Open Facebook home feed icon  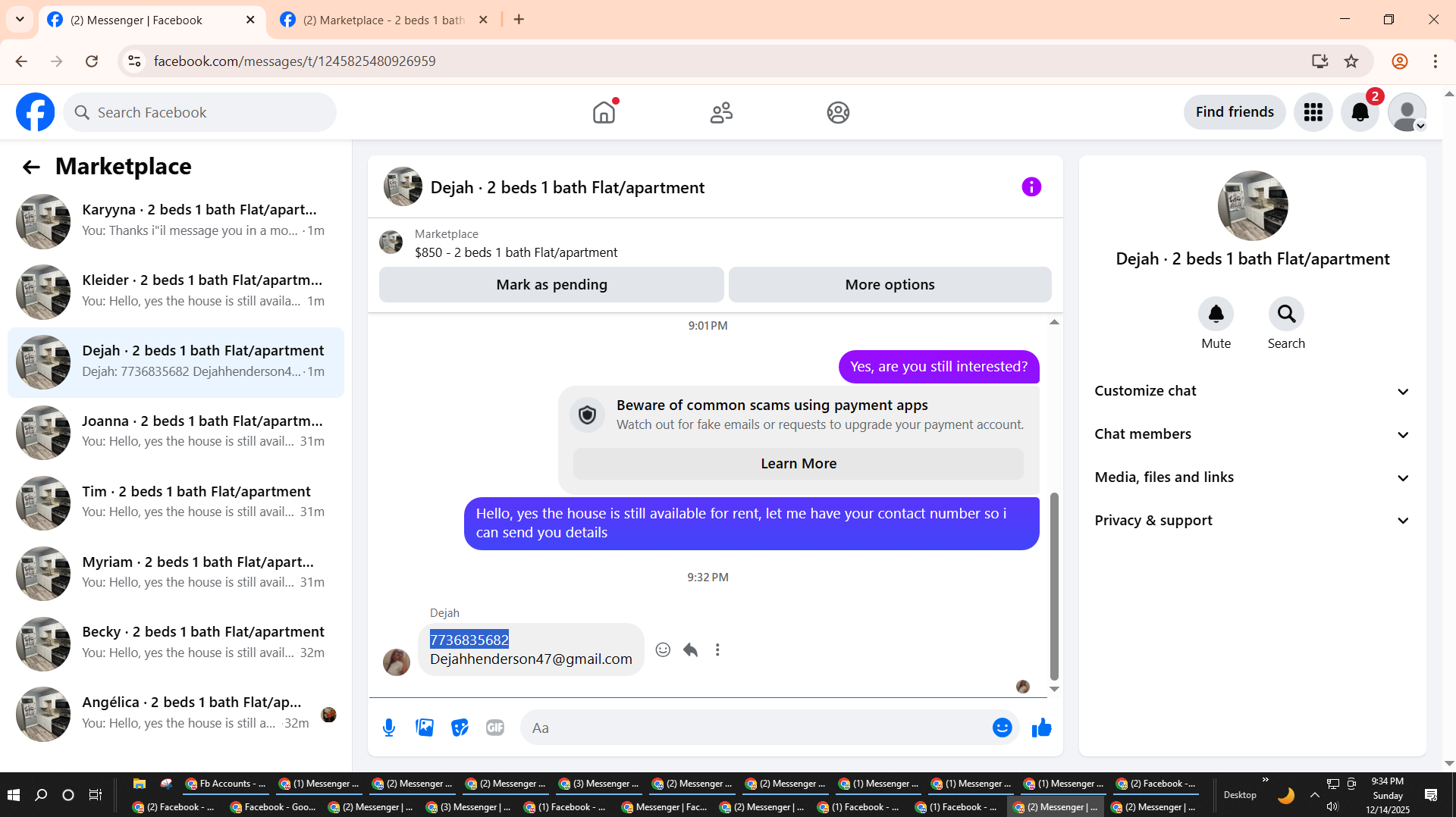(604, 112)
